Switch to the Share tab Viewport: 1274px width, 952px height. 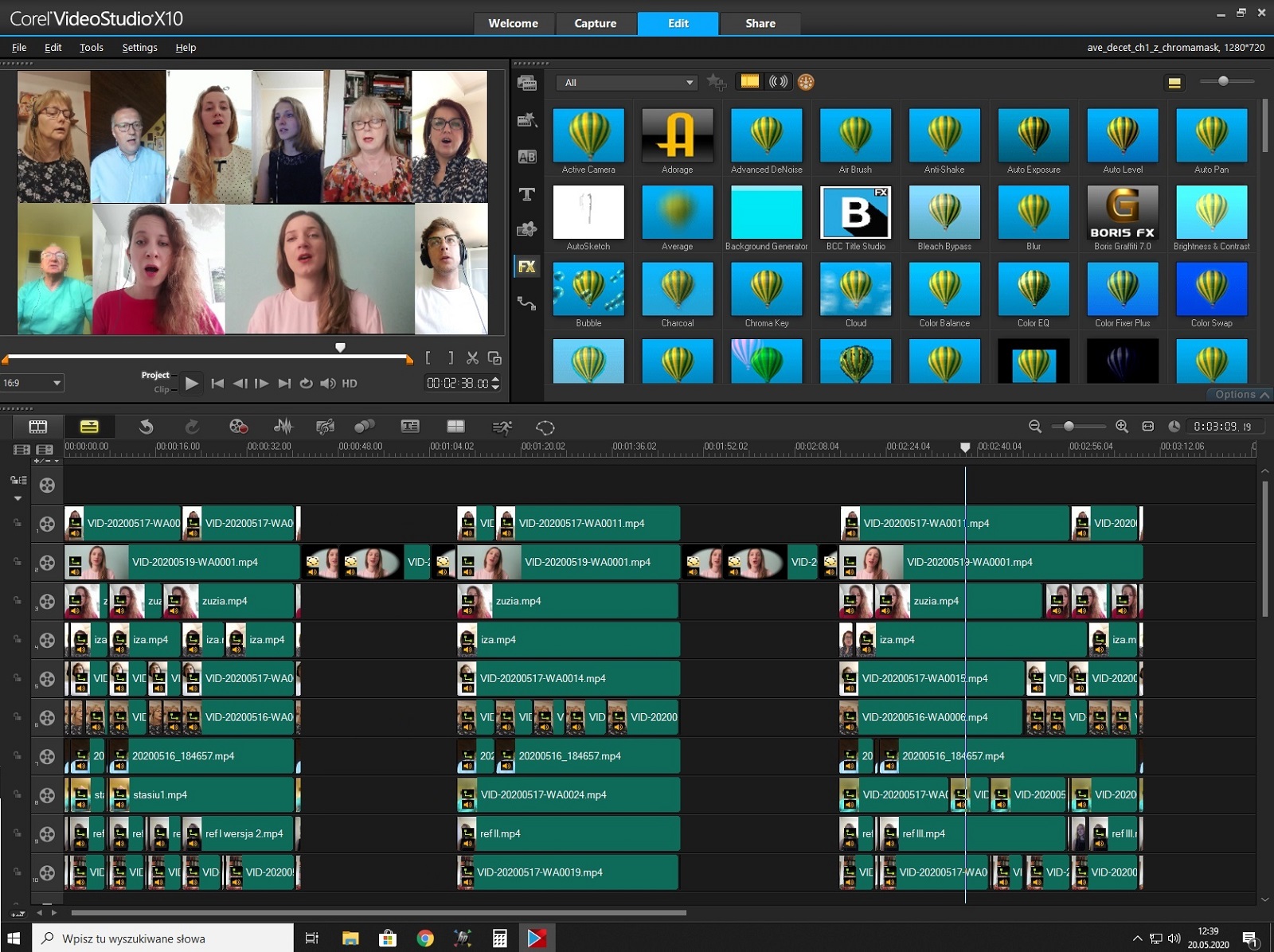click(x=760, y=23)
